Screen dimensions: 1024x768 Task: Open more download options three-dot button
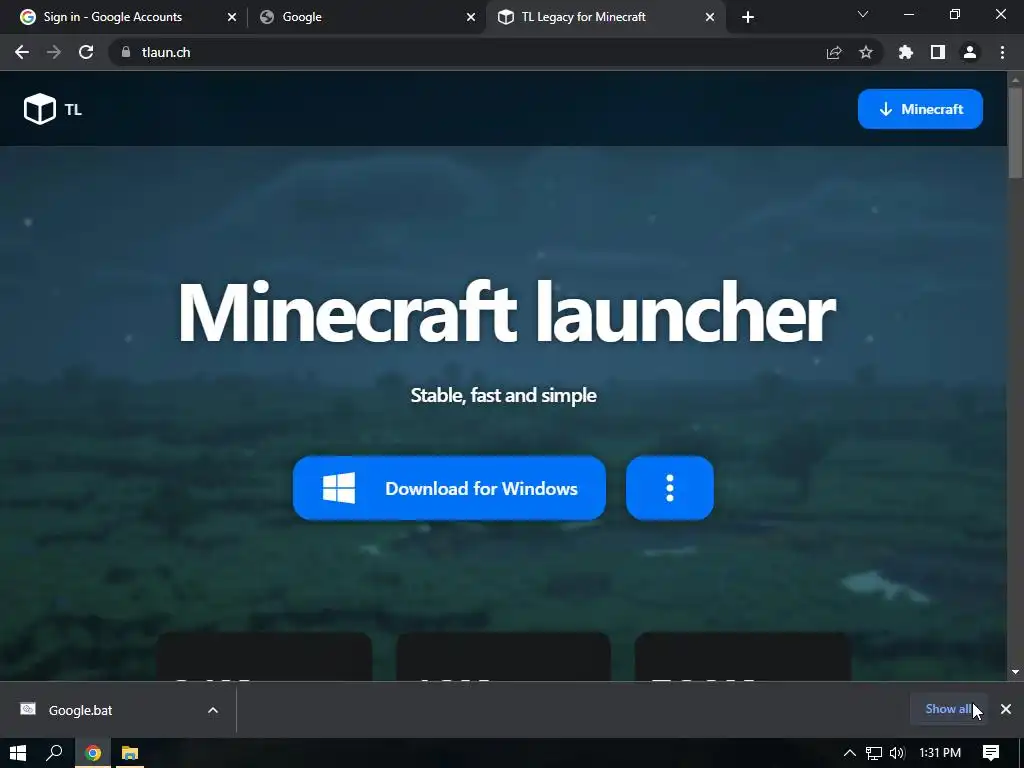pyautogui.click(x=669, y=488)
